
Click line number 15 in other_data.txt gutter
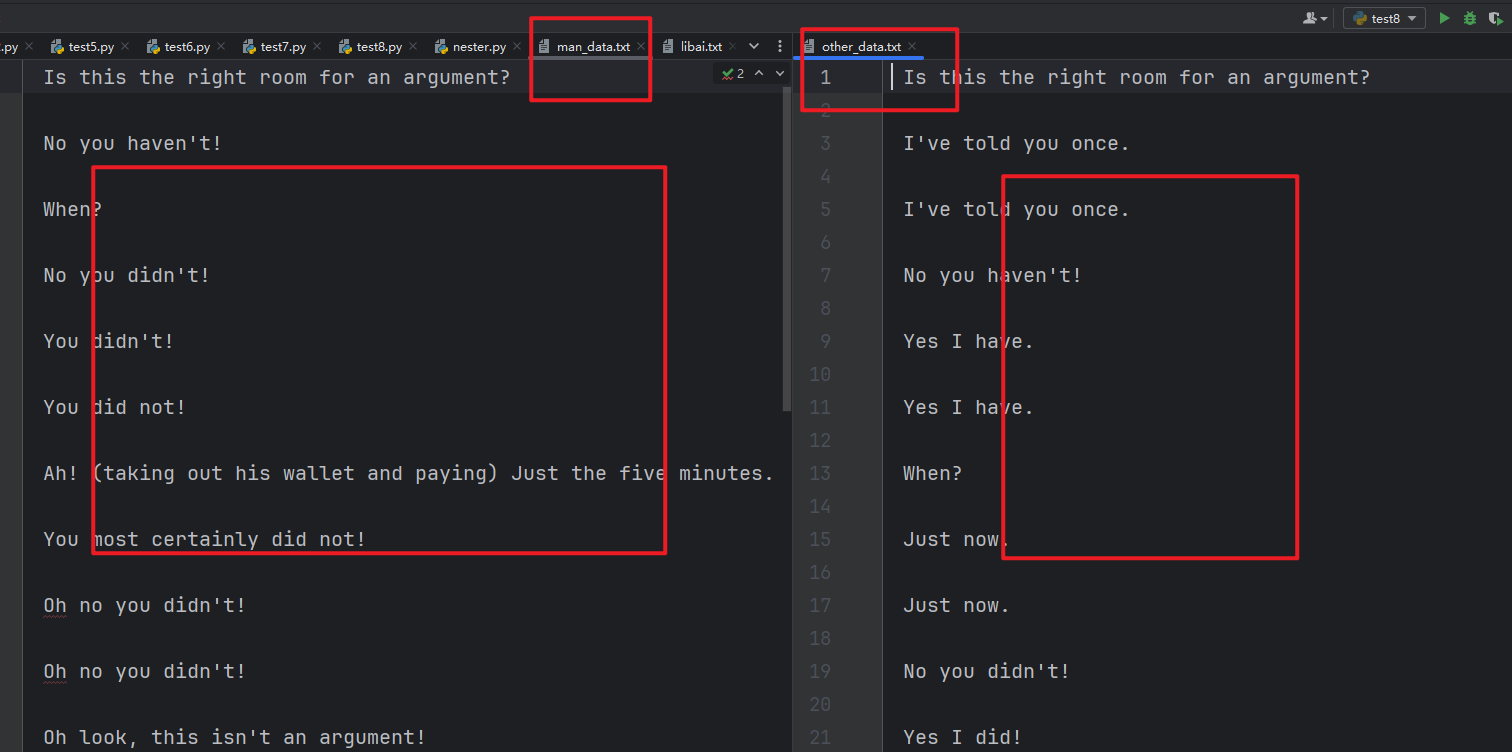(820, 539)
